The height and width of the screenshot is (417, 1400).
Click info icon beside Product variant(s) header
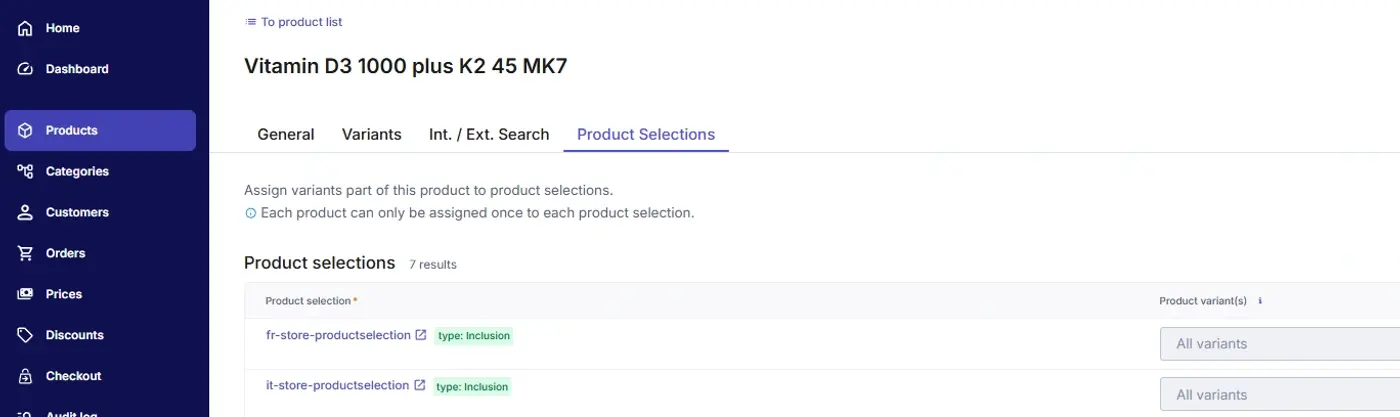pos(1260,300)
